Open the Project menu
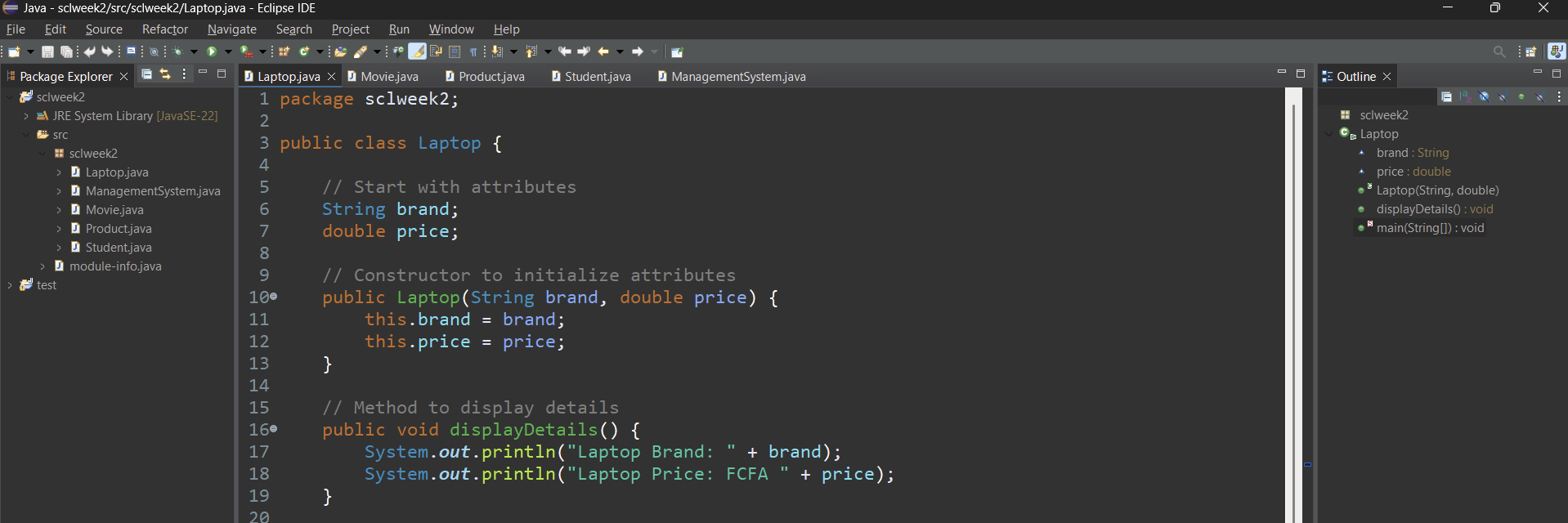The width and height of the screenshot is (1568, 523). [x=351, y=29]
